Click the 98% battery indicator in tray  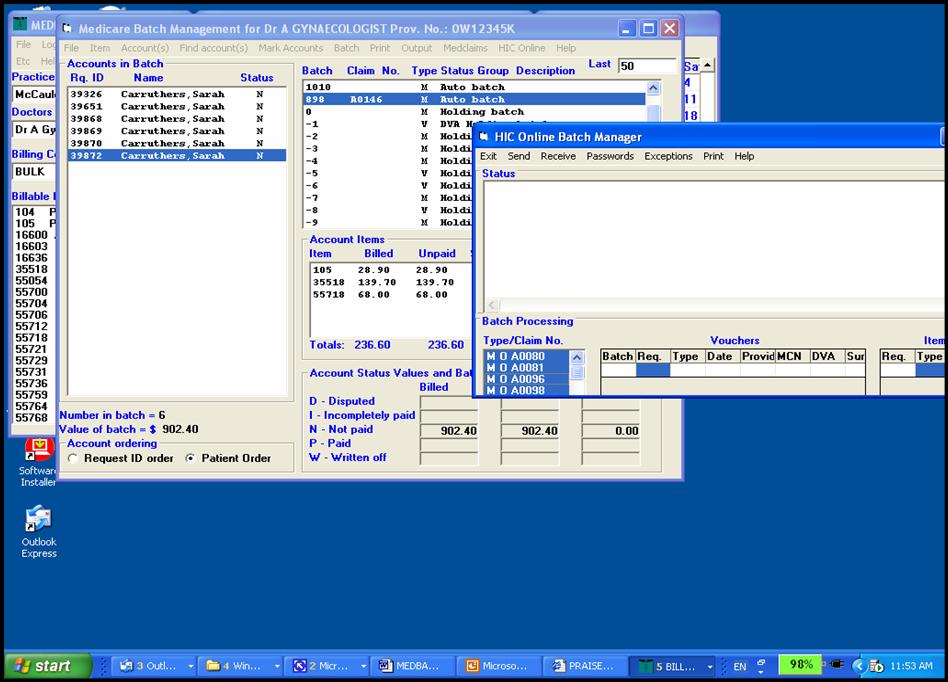click(x=800, y=665)
